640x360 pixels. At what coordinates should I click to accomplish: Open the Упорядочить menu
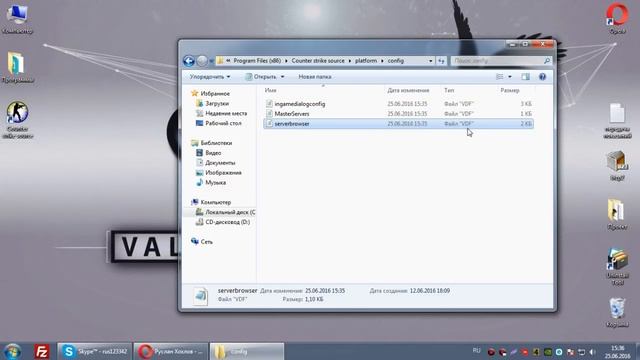click(x=210, y=77)
